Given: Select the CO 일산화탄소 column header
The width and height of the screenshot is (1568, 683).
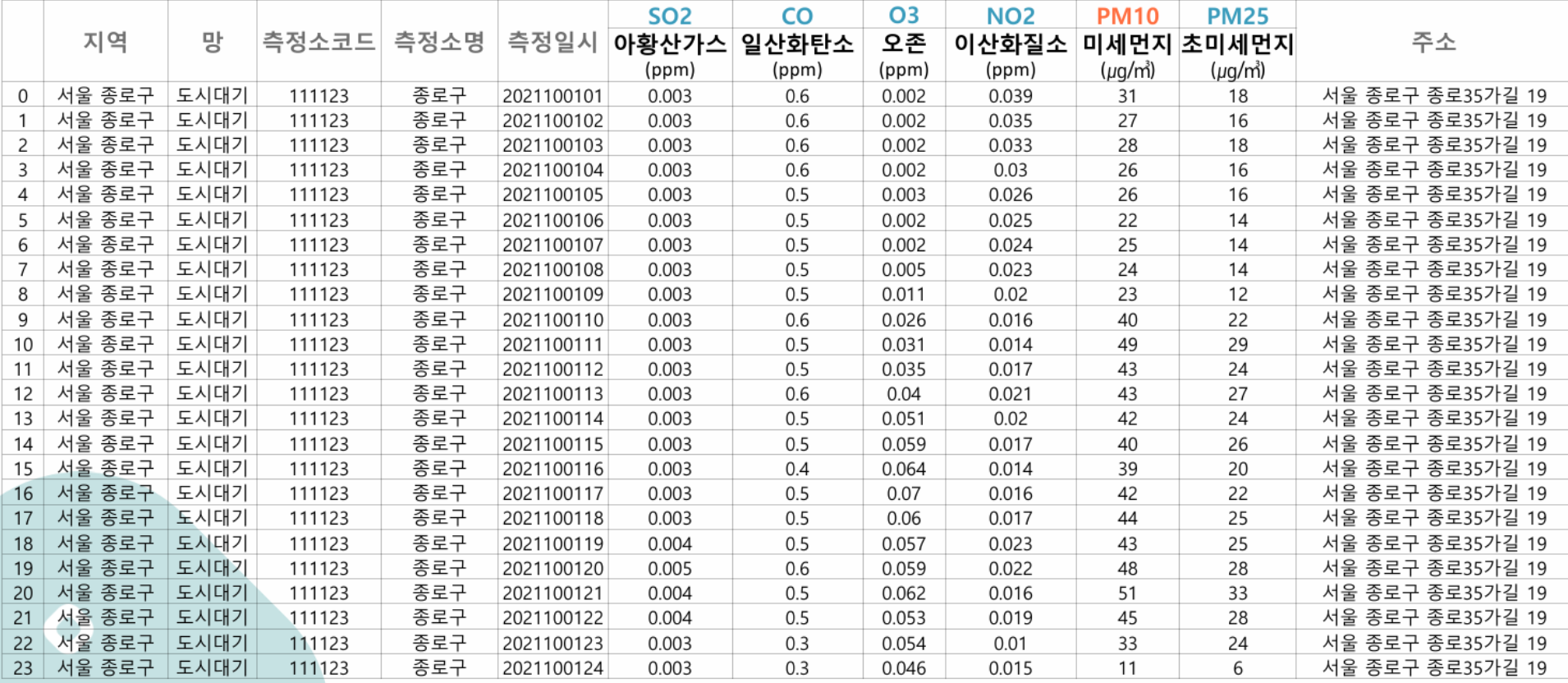Looking at the screenshot, I should click(797, 42).
